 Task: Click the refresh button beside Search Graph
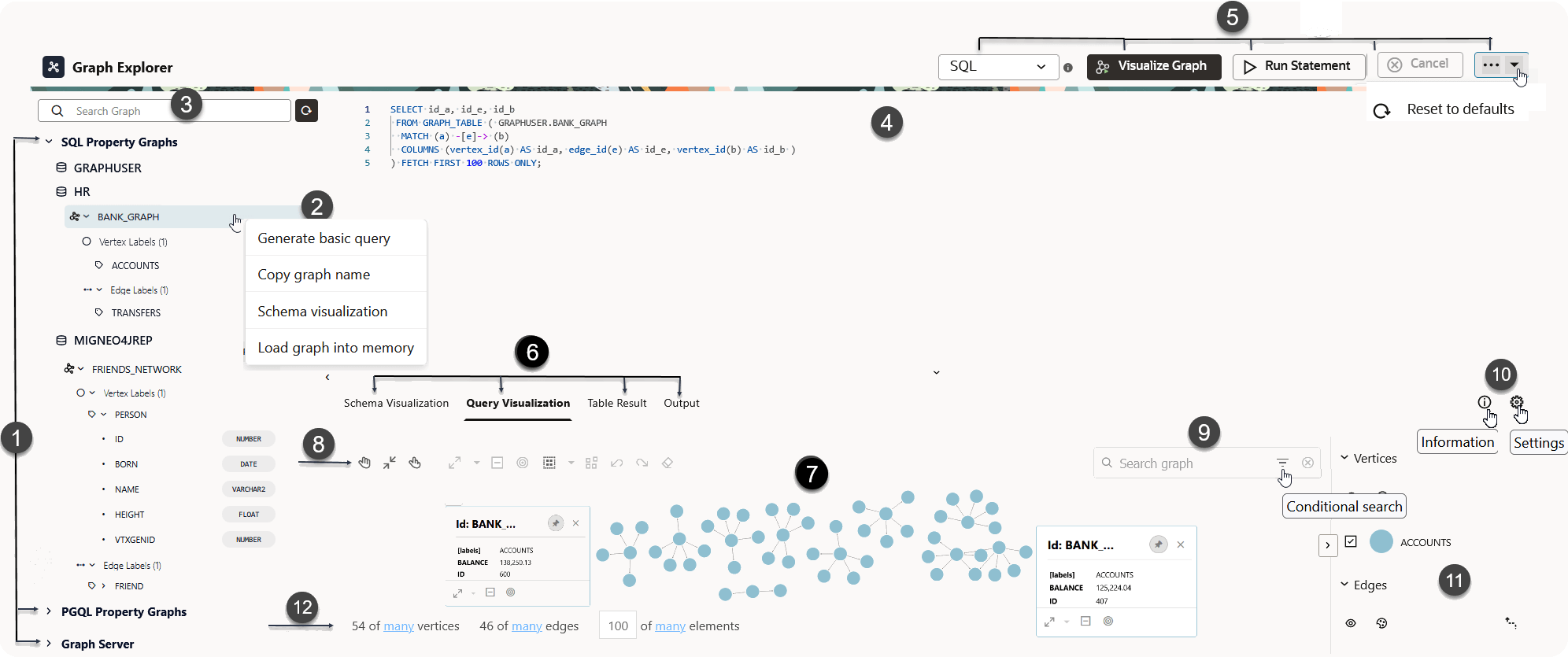tap(306, 111)
